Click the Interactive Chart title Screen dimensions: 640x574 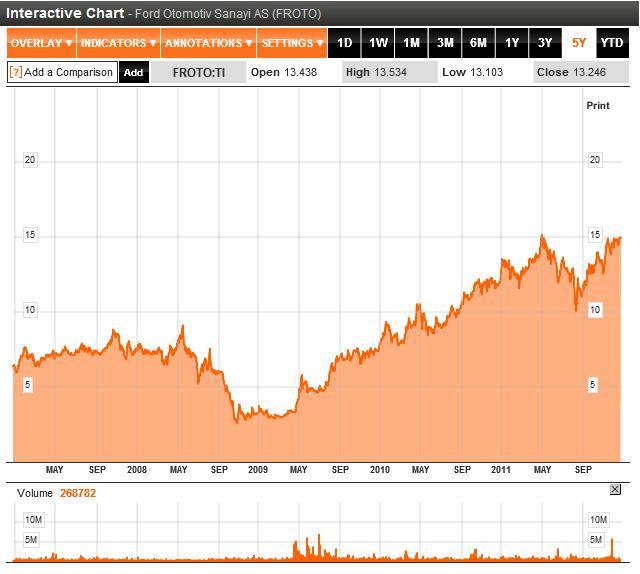tap(65, 13)
